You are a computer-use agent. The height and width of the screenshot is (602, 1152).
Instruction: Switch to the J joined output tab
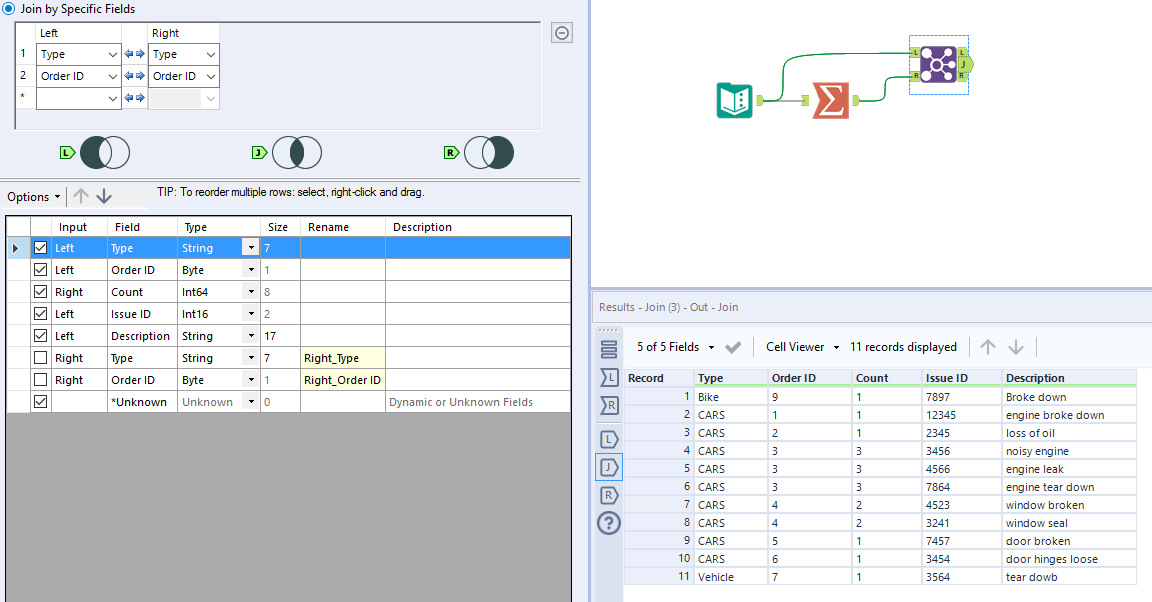coord(609,466)
